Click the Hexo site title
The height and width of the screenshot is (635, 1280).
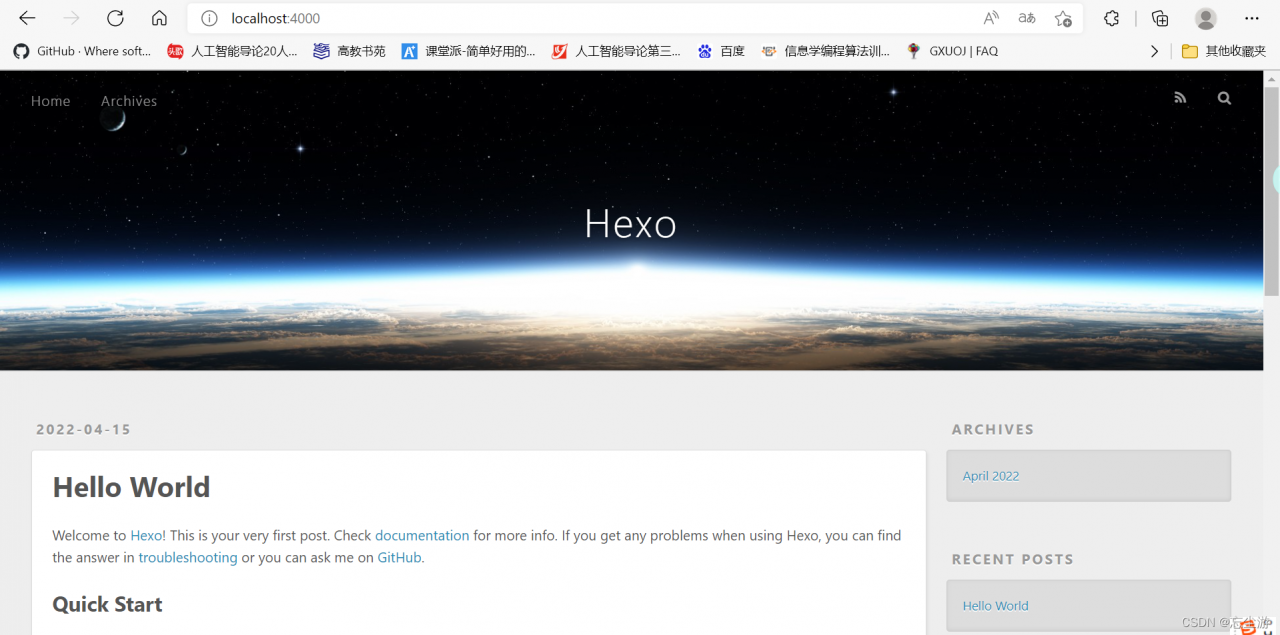pyautogui.click(x=631, y=224)
